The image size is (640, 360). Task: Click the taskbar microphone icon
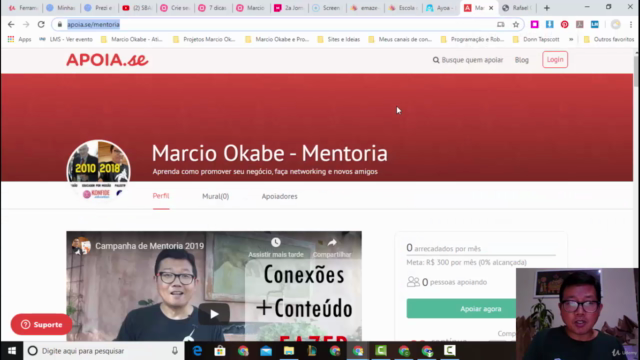(175, 351)
